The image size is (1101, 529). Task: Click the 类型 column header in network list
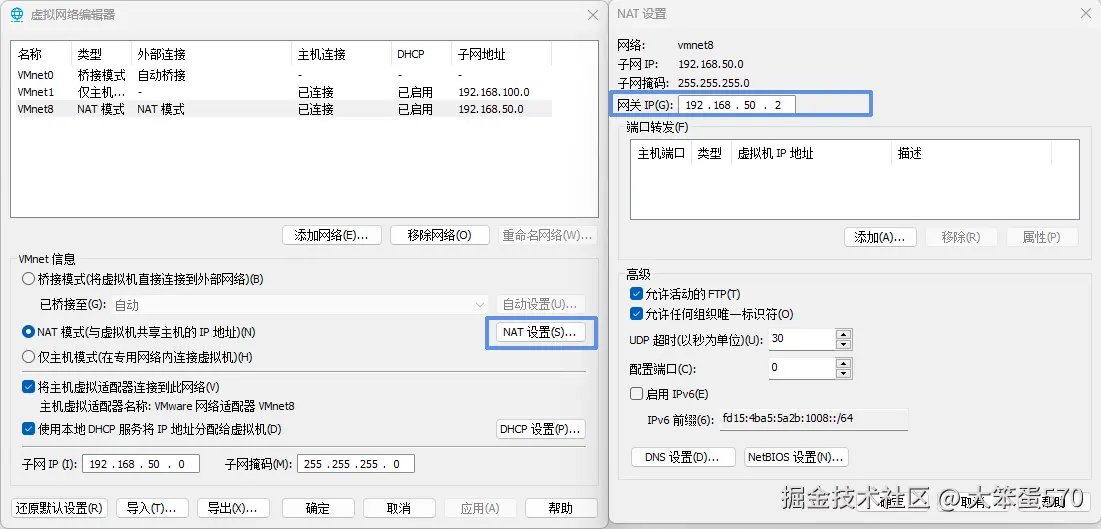pos(101,54)
